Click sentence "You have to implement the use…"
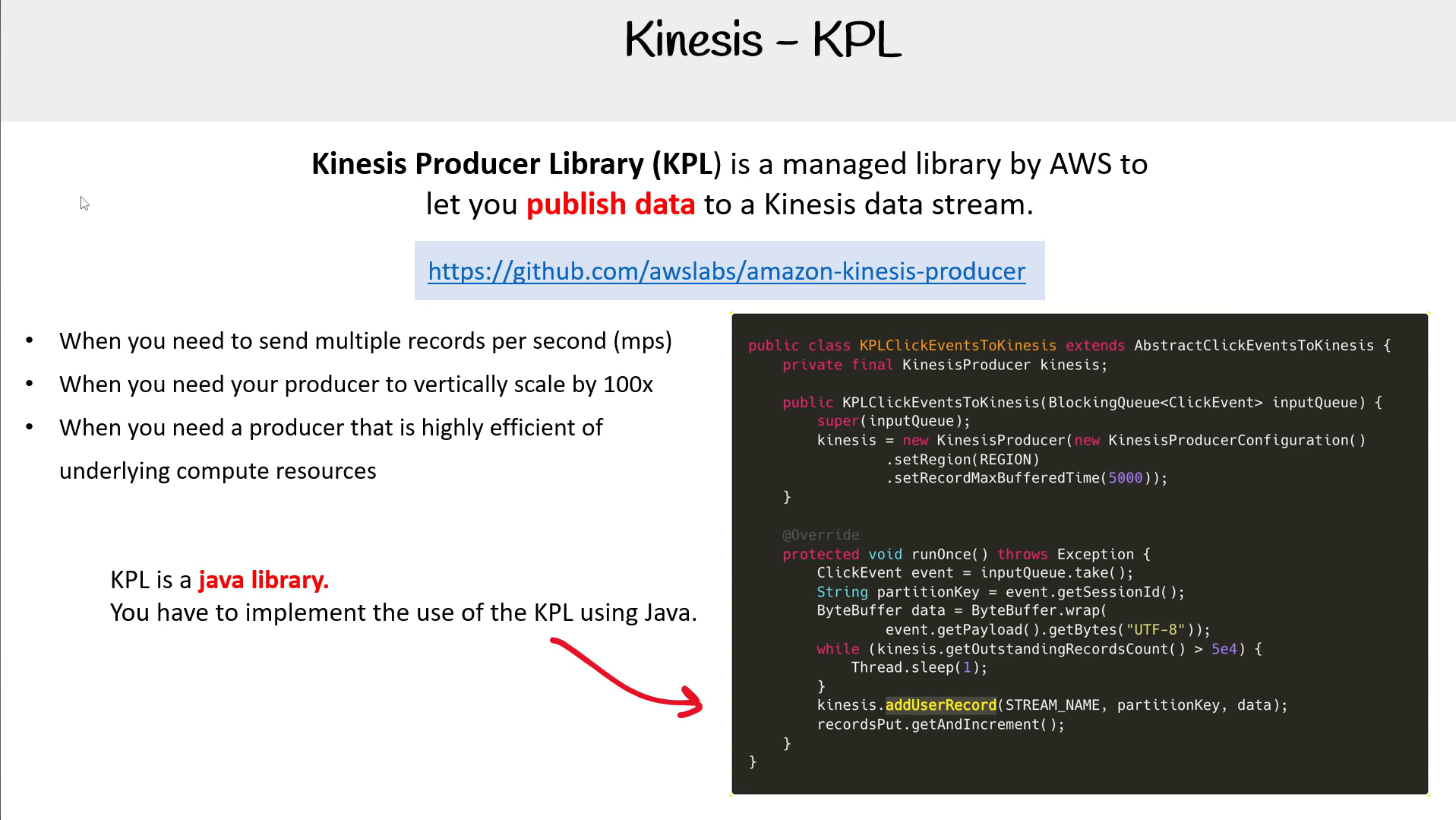The height and width of the screenshot is (820, 1456). (403, 613)
